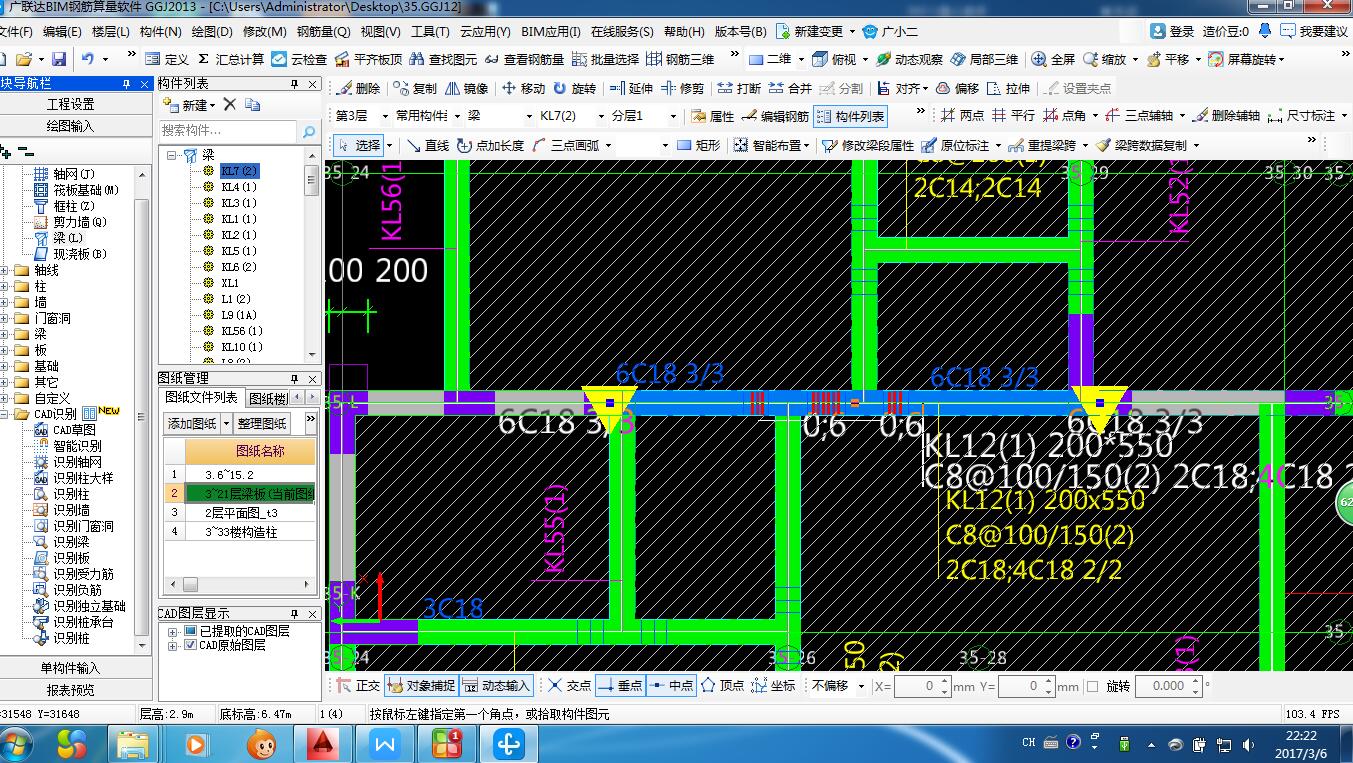Toggle 顶点 vertex snap

point(722,686)
